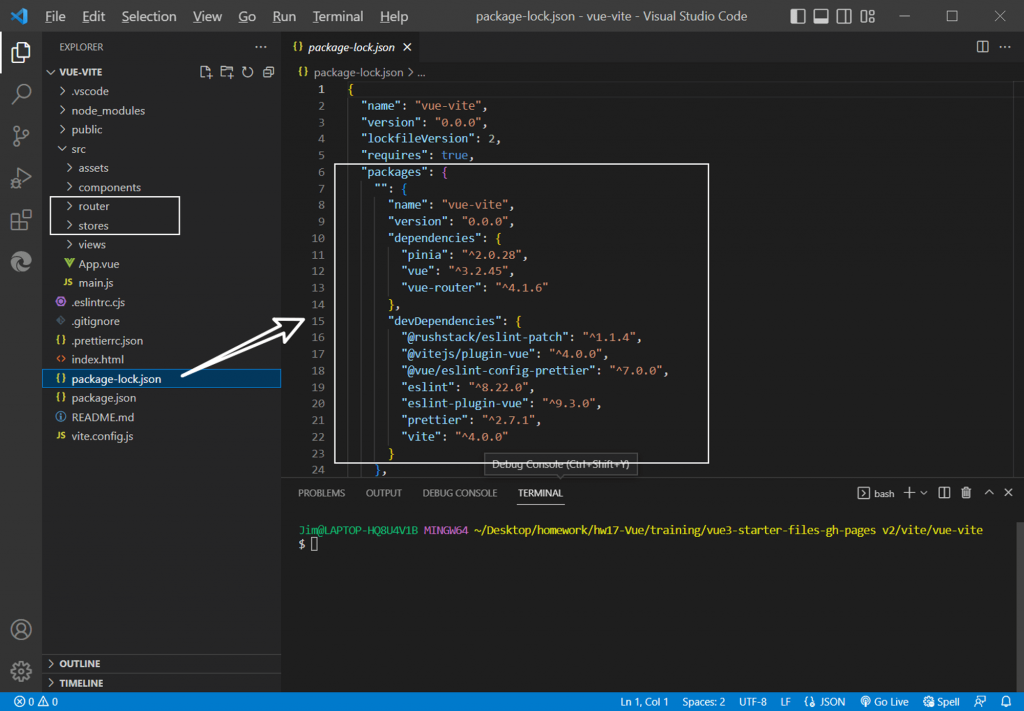This screenshot has width=1024, height=711.
Task: Open the Edit menu
Action: [x=93, y=16]
